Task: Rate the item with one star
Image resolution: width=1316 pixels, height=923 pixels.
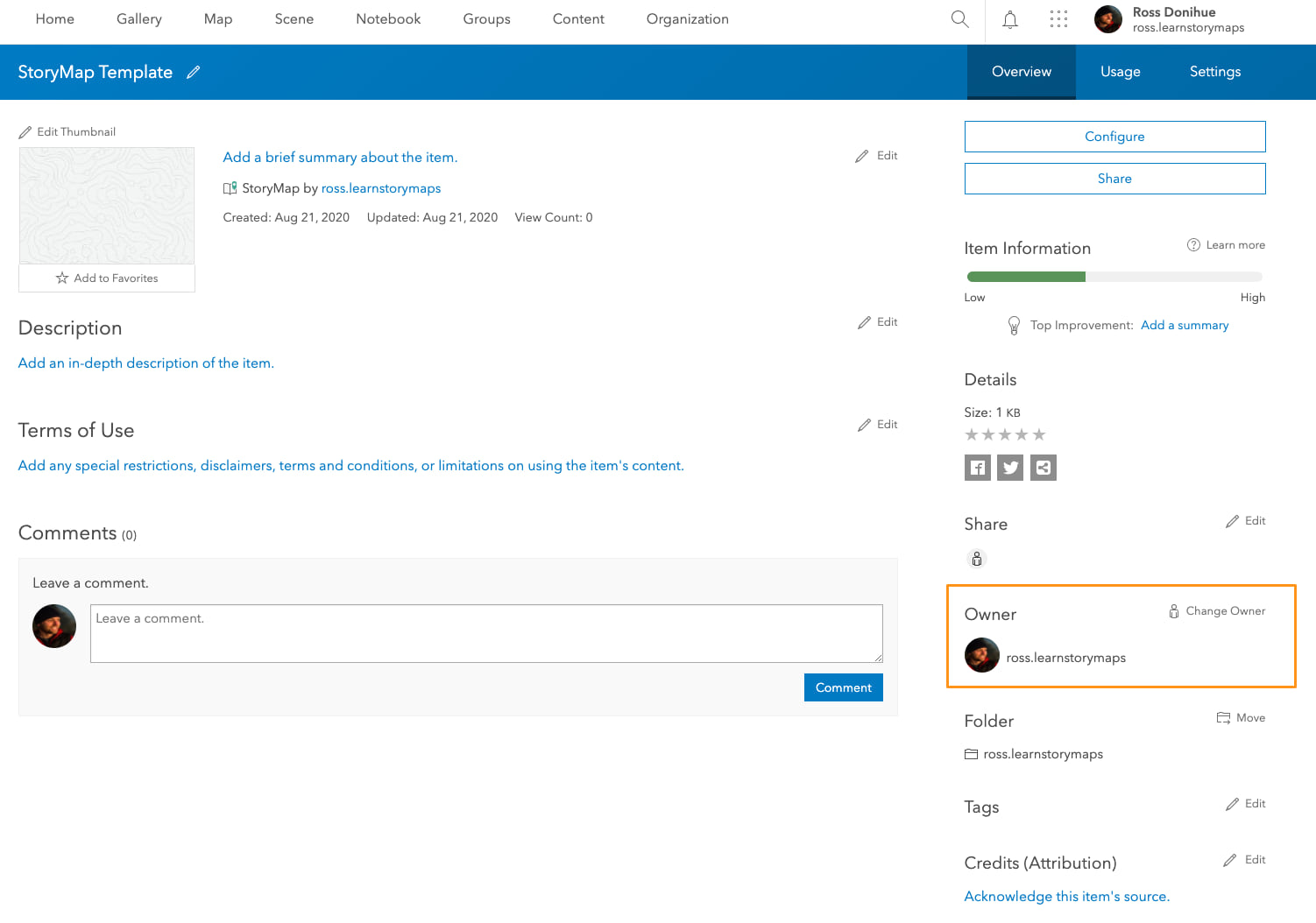Action: [x=972, y=434]
